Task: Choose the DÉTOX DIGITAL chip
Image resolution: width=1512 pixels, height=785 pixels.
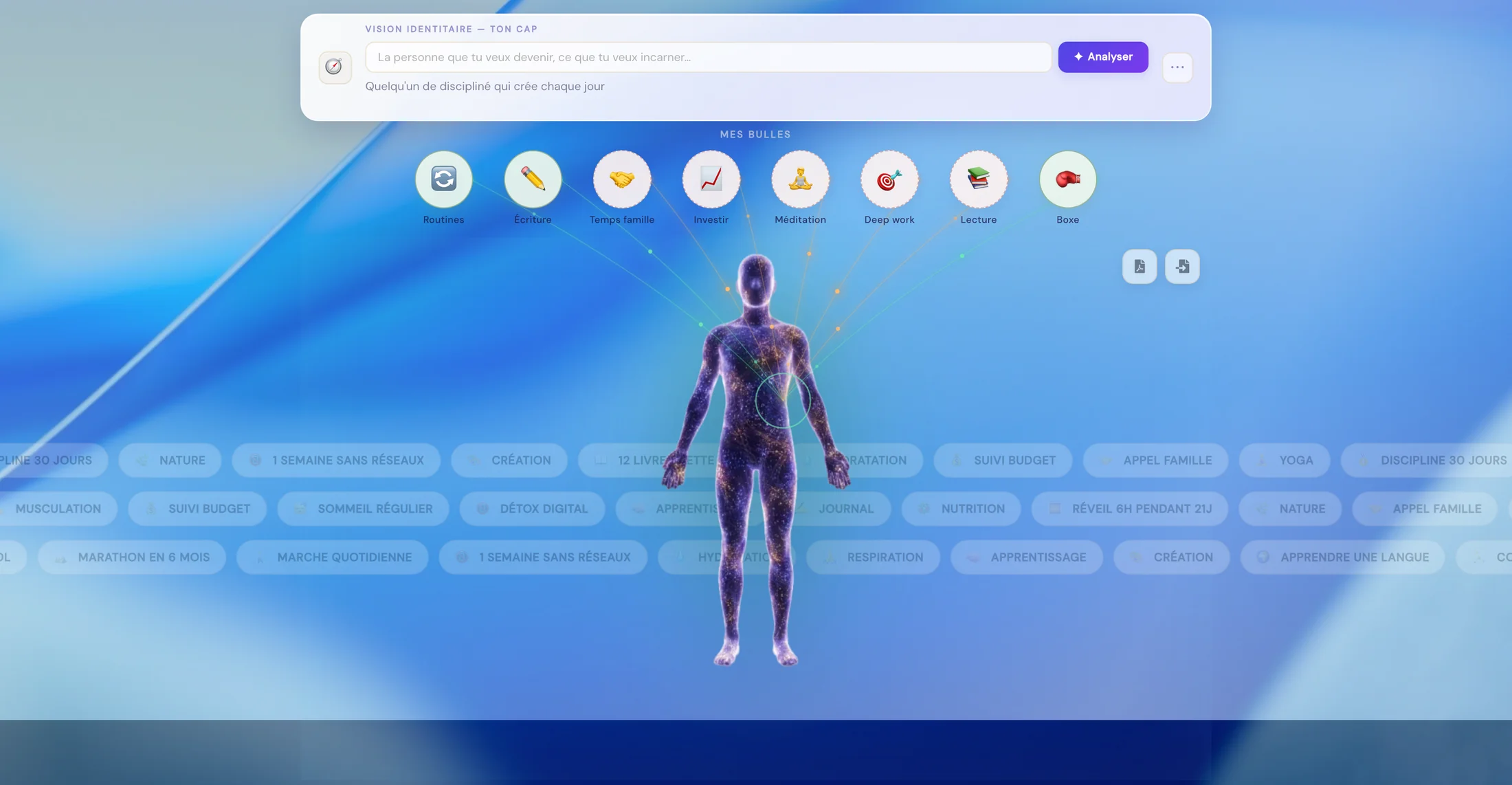Action: (x=532, y=509)
